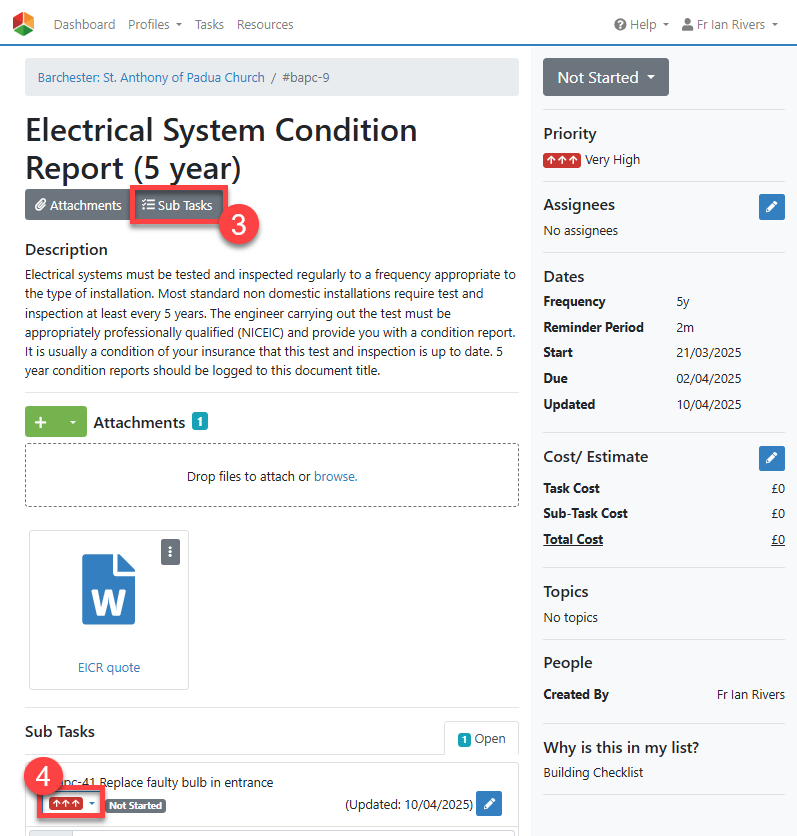Edit assignees with the pencil icon
Viewport: 797px width, 836px height.
coord(771,207)
